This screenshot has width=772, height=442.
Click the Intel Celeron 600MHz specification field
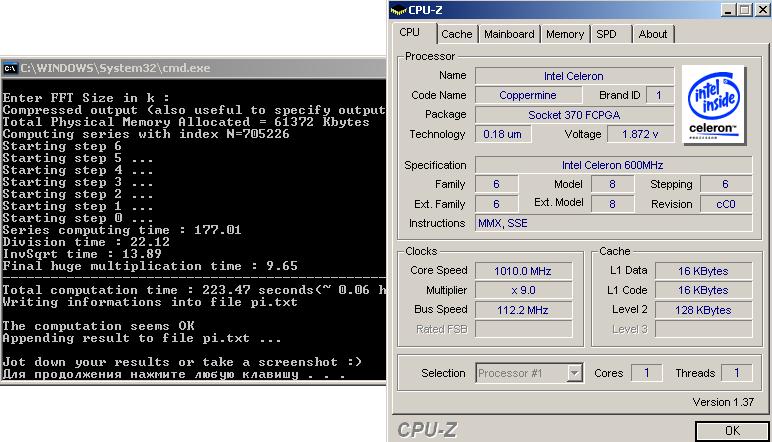[613, 165]
